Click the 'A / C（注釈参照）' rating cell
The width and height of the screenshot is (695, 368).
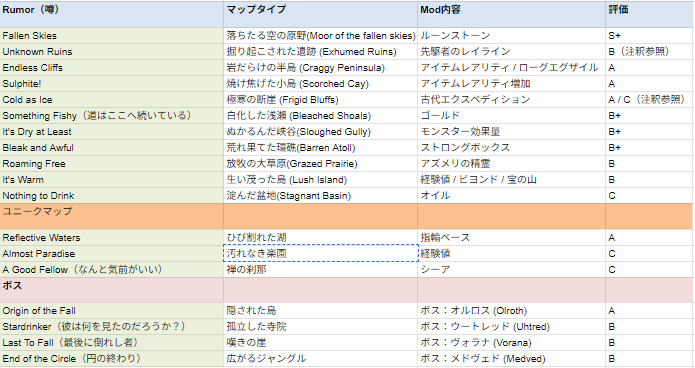[650, 99]
